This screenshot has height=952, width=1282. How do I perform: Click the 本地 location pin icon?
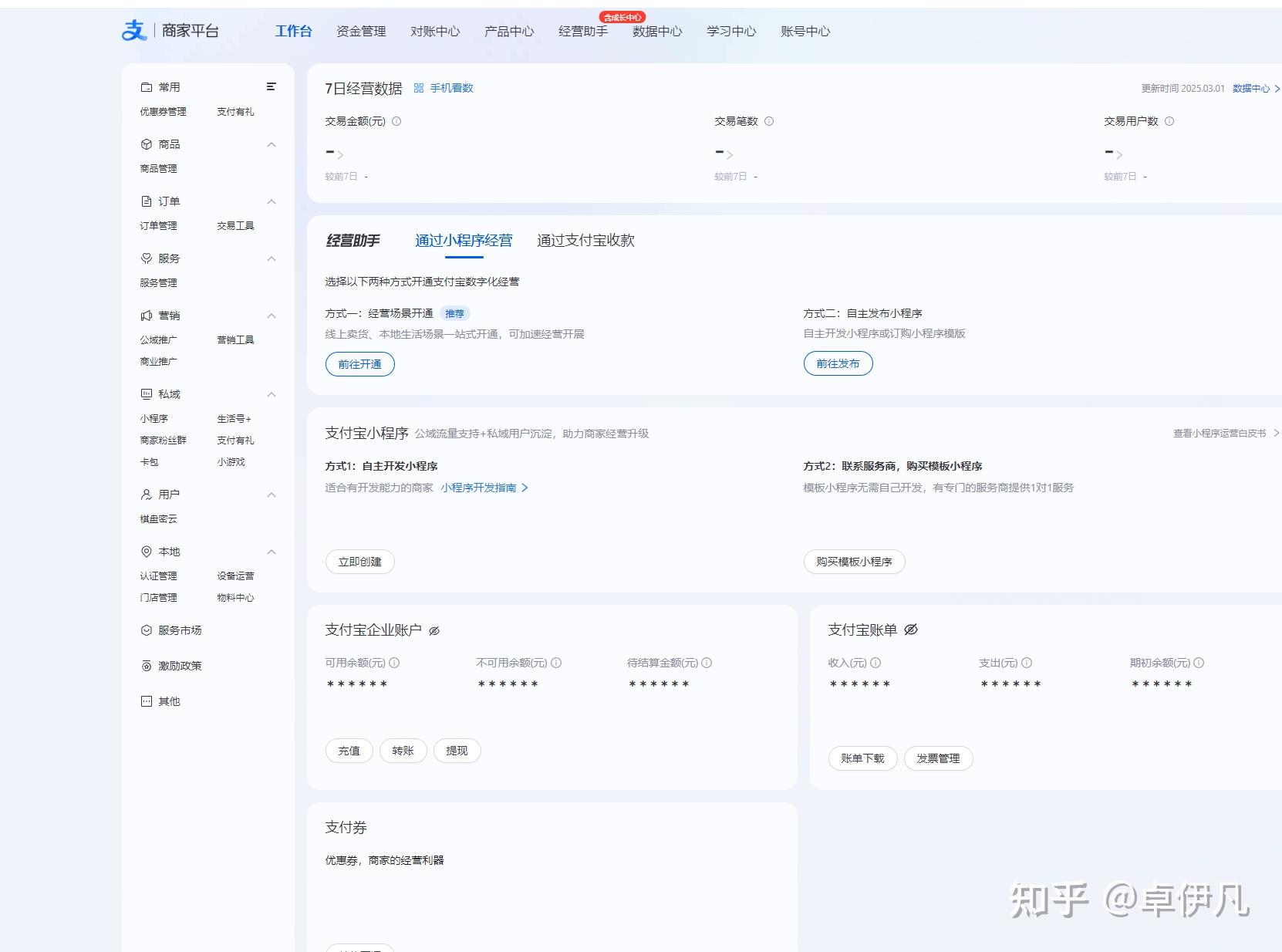(146, 551)
